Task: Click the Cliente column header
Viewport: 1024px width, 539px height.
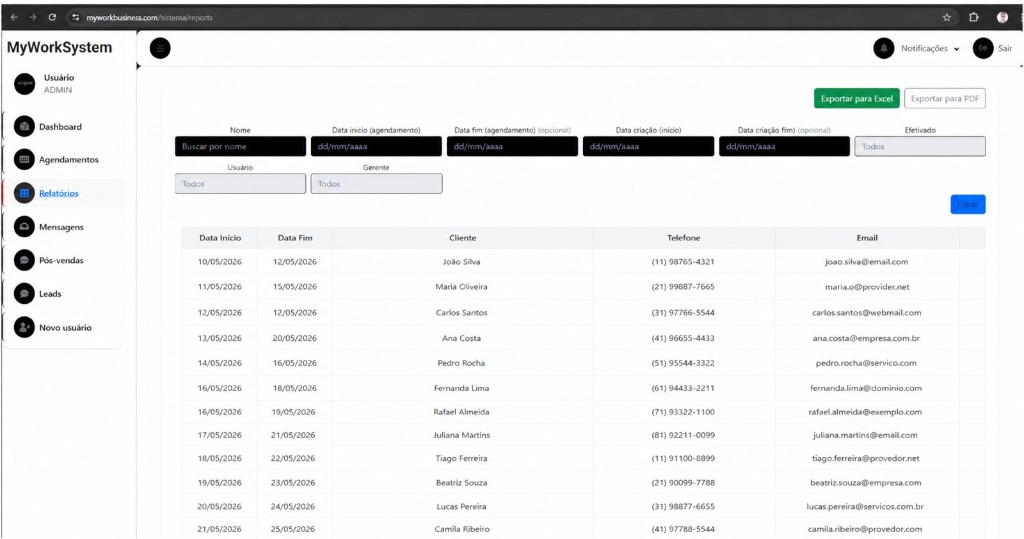Action: pos(462,238)
